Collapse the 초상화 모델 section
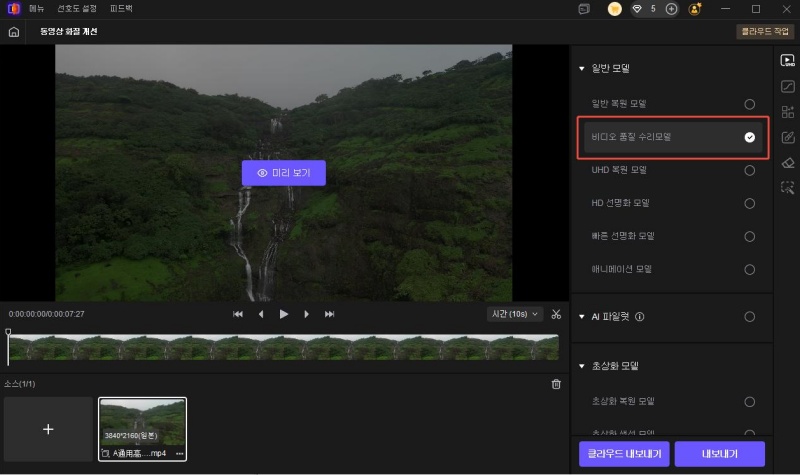Viewport: 800px width, 475px height. 582,366
